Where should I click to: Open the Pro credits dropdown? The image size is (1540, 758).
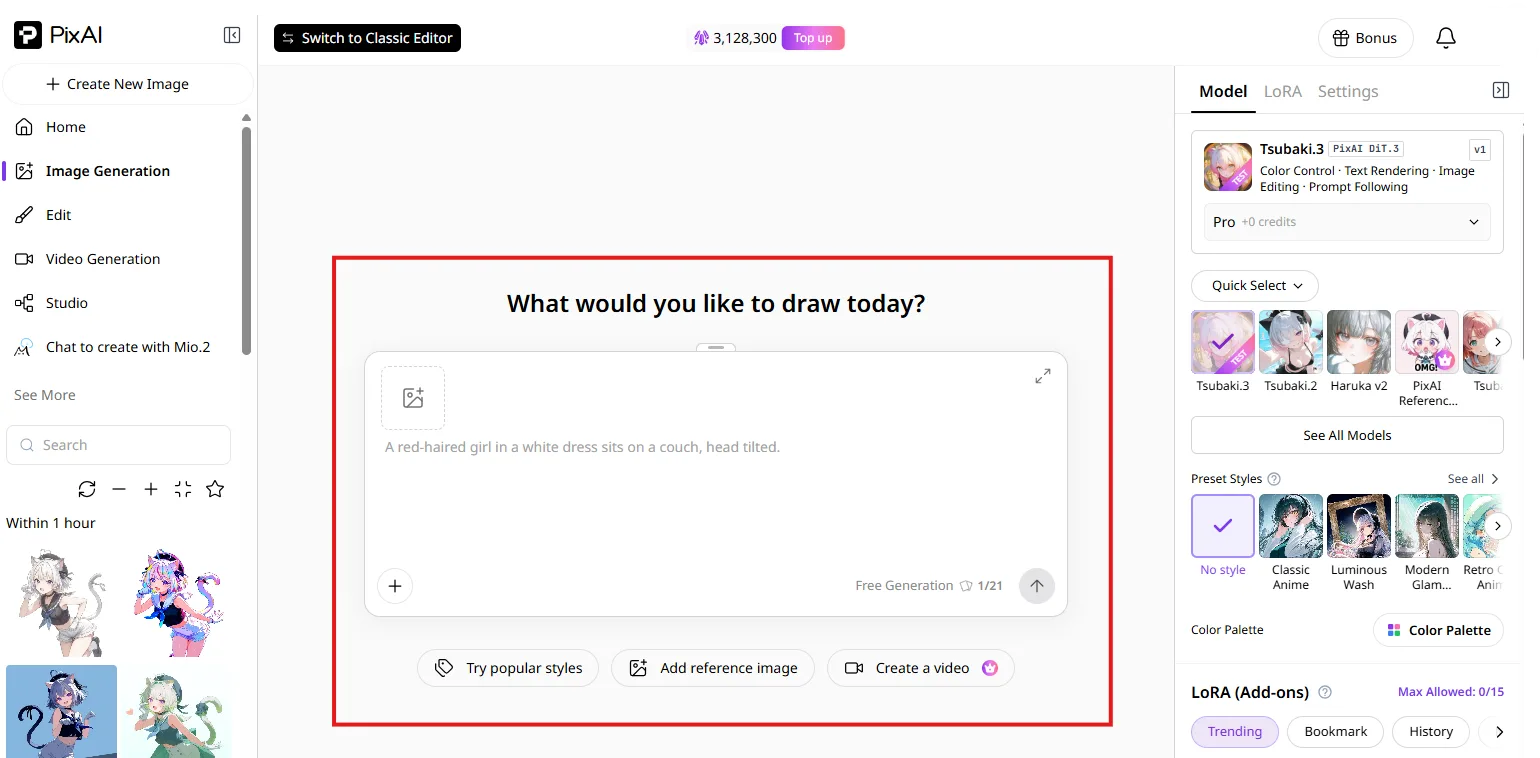[1347, 222]
